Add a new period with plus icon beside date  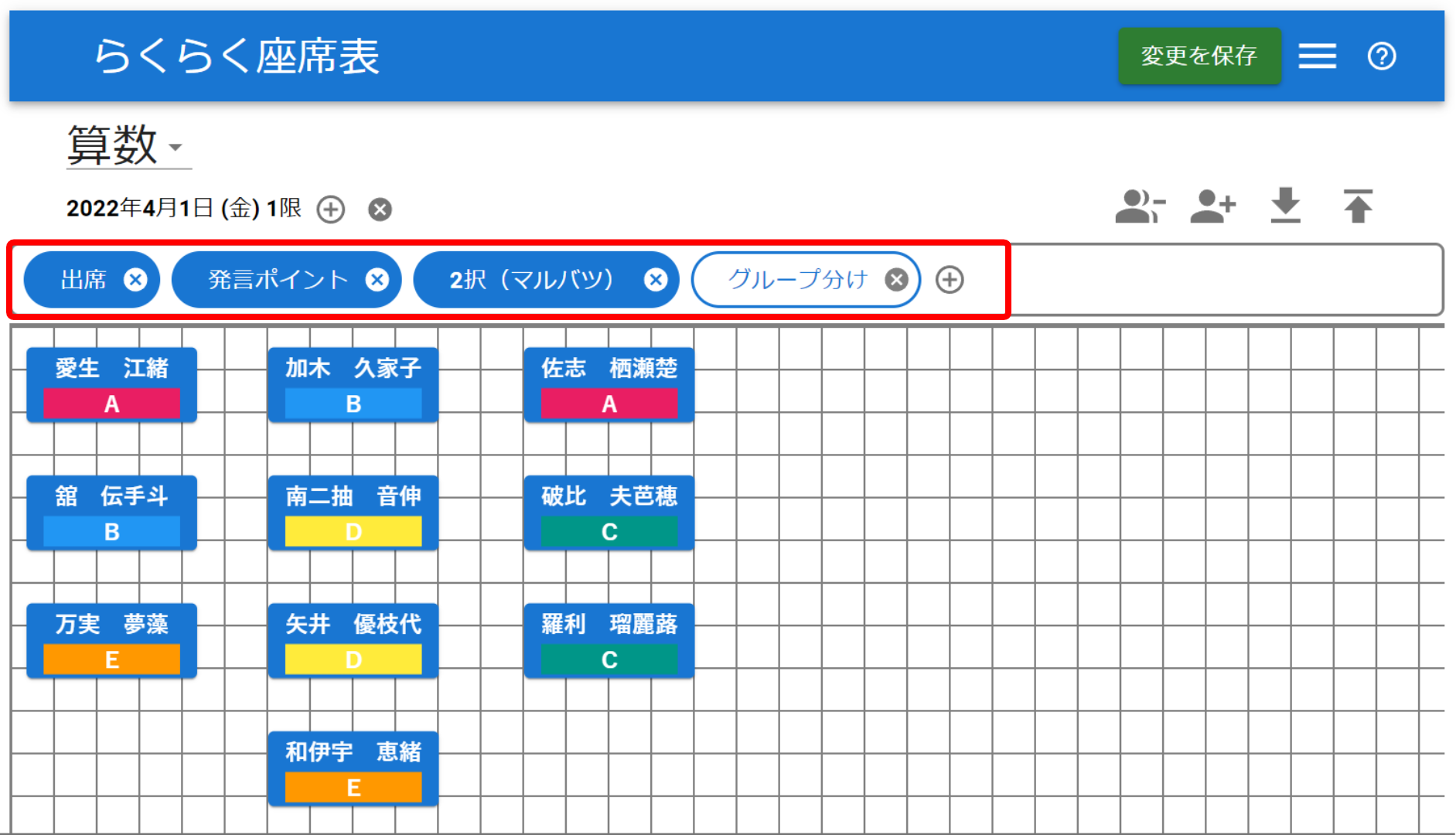331,209
